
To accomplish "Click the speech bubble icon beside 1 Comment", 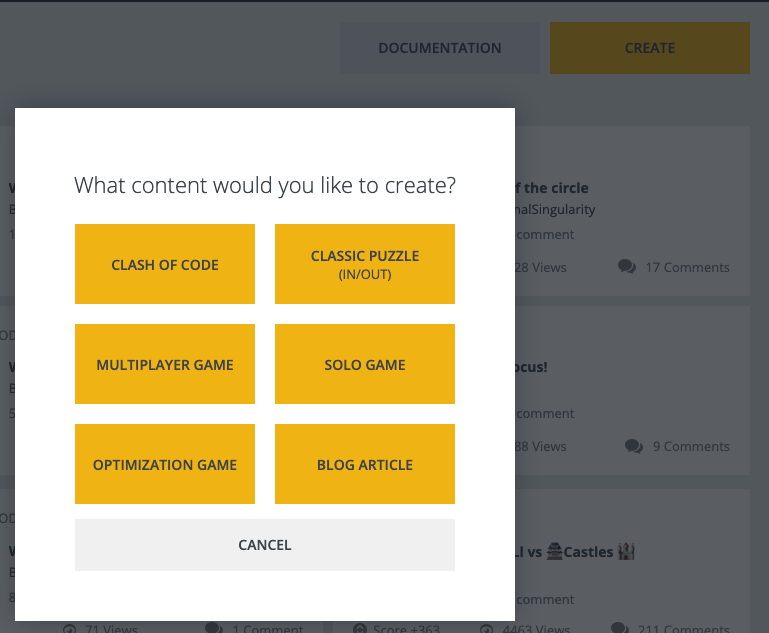I will 213,628.
